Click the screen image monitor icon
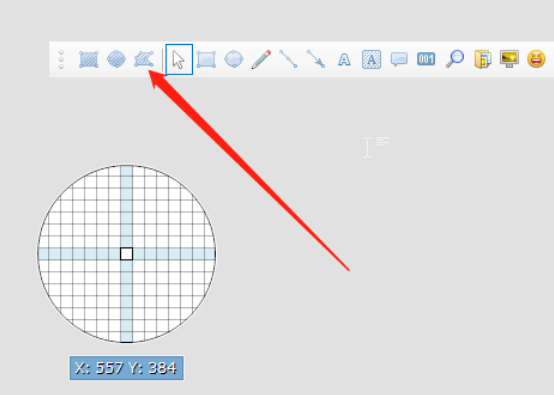This screenshot has height=395, width=554. click(x=509, y=59)
